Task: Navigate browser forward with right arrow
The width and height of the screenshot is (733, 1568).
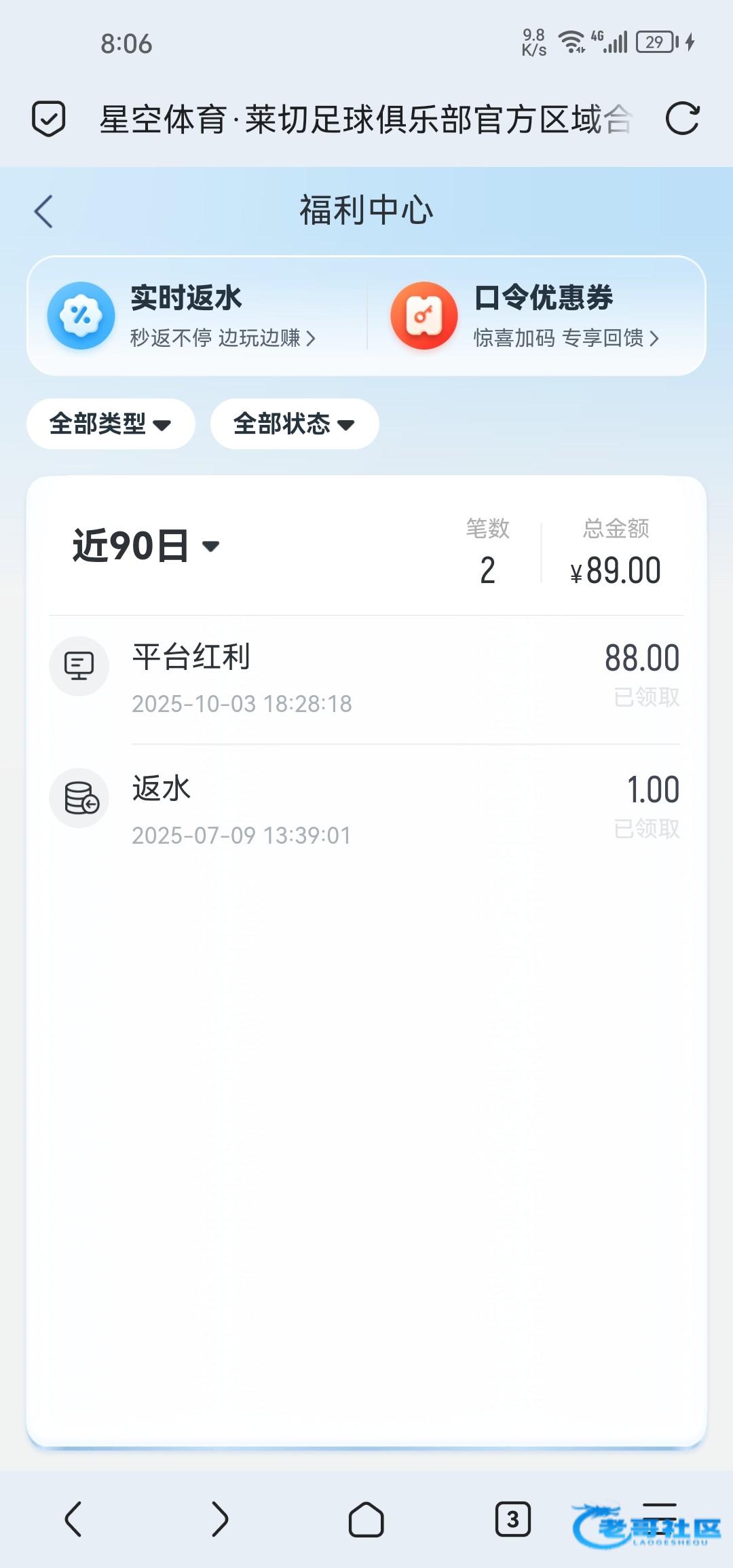Action: [x=220, y=1518]
